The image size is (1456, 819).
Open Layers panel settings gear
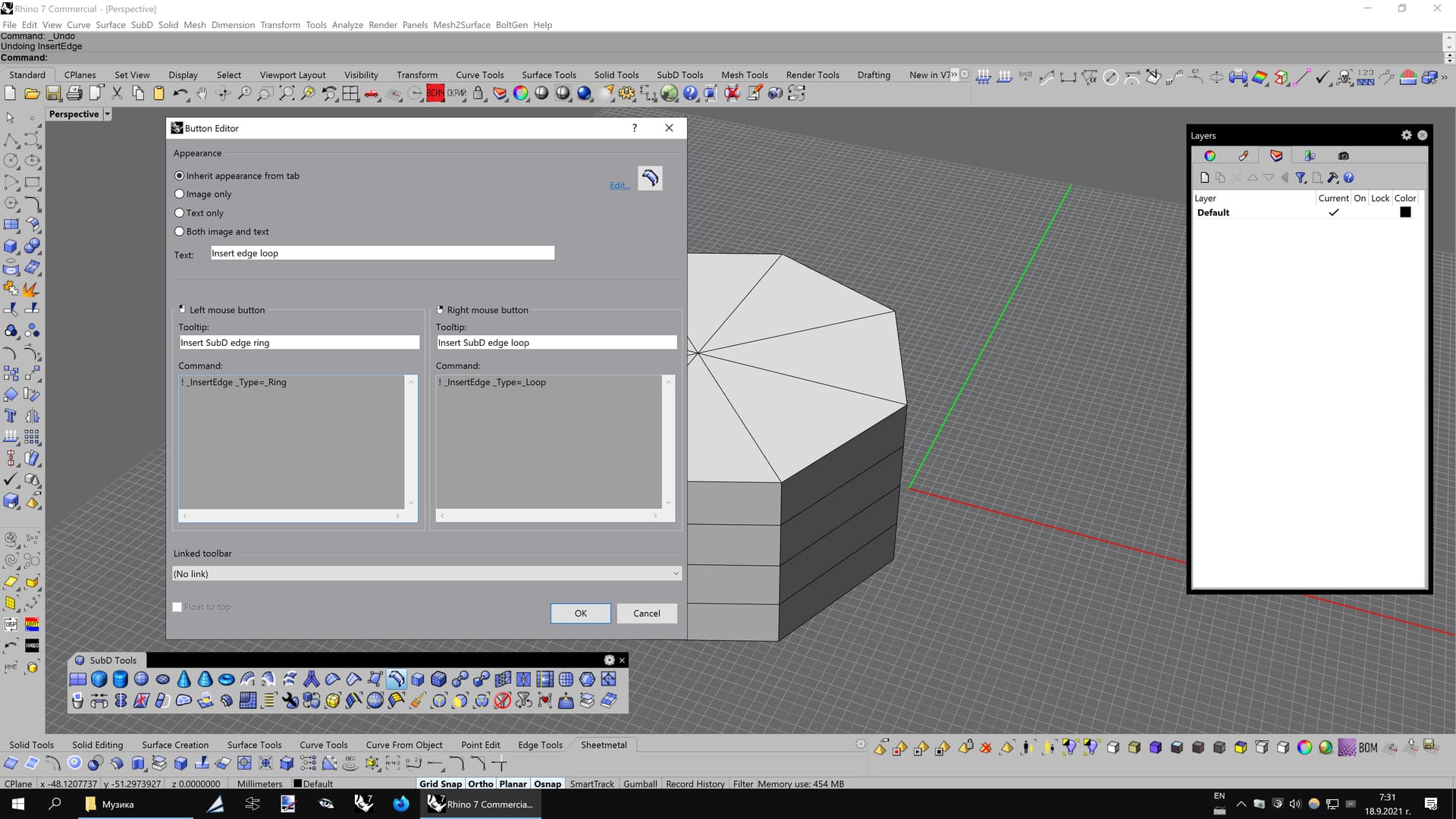pyautogui.click(x=1407, y=135)
